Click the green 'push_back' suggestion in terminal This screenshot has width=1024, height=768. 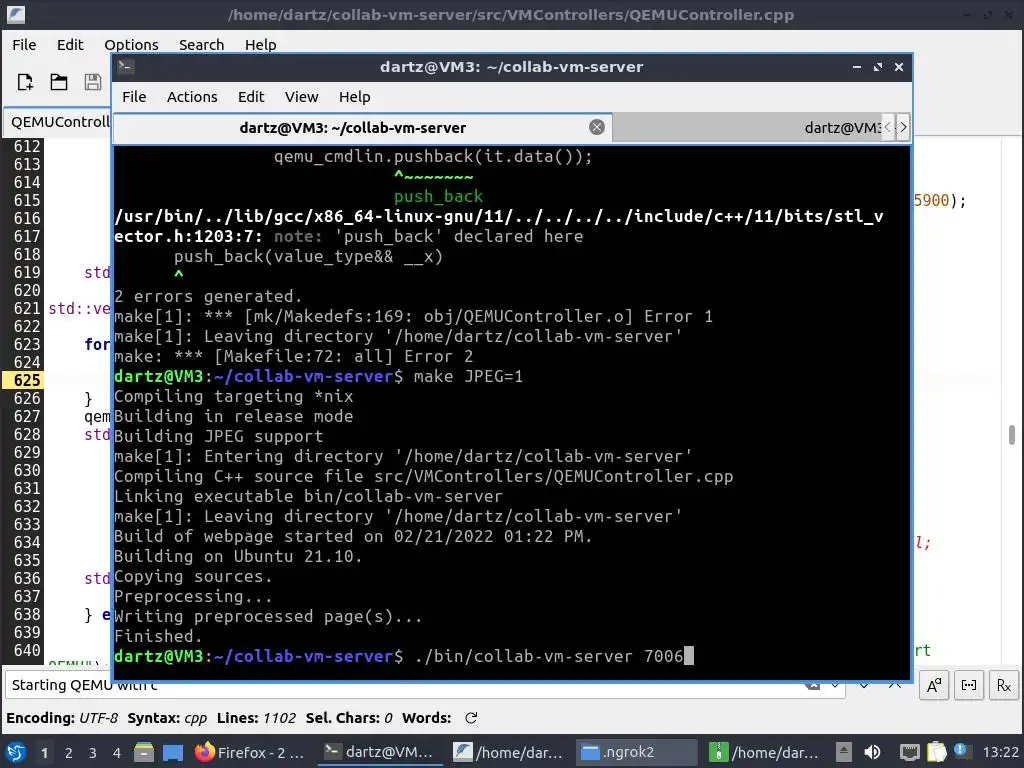point(438,197)
